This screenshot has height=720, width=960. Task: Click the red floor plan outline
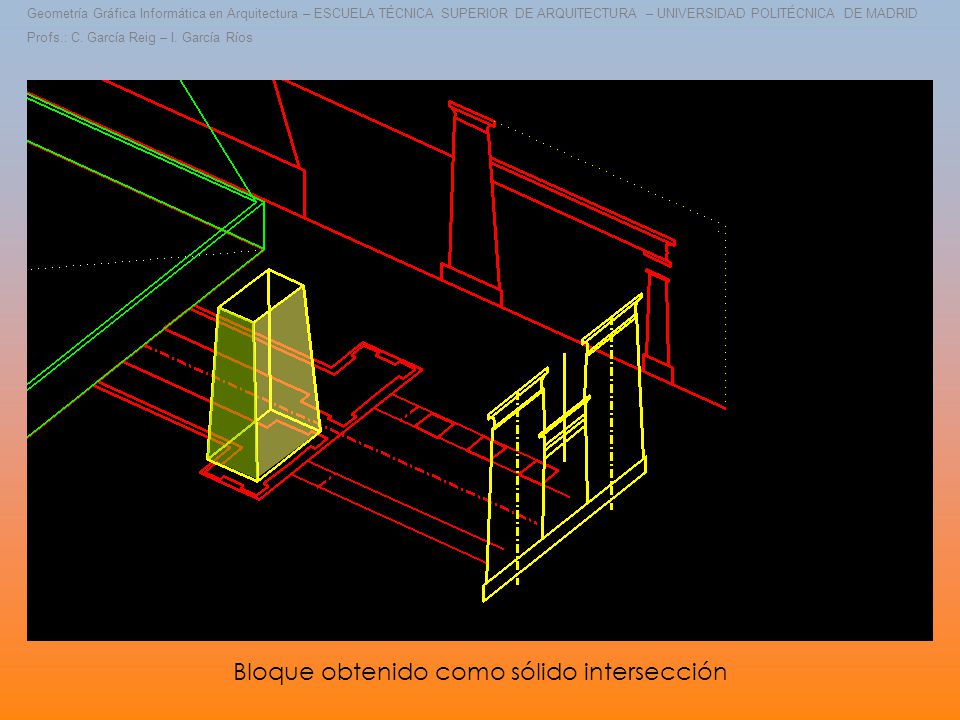pos(312,421)
